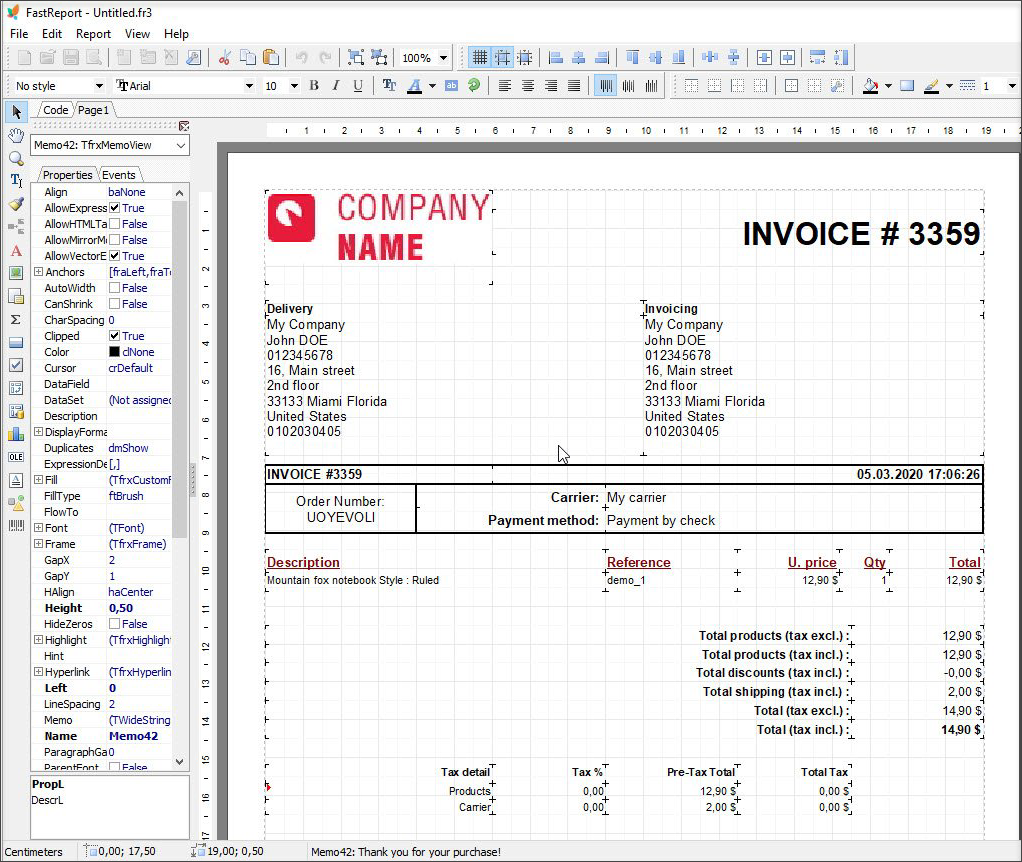Toggle AutoWidth checkbox
Image resolution: width=1022 pixels, height=862 pixels.
pos(115,288)
